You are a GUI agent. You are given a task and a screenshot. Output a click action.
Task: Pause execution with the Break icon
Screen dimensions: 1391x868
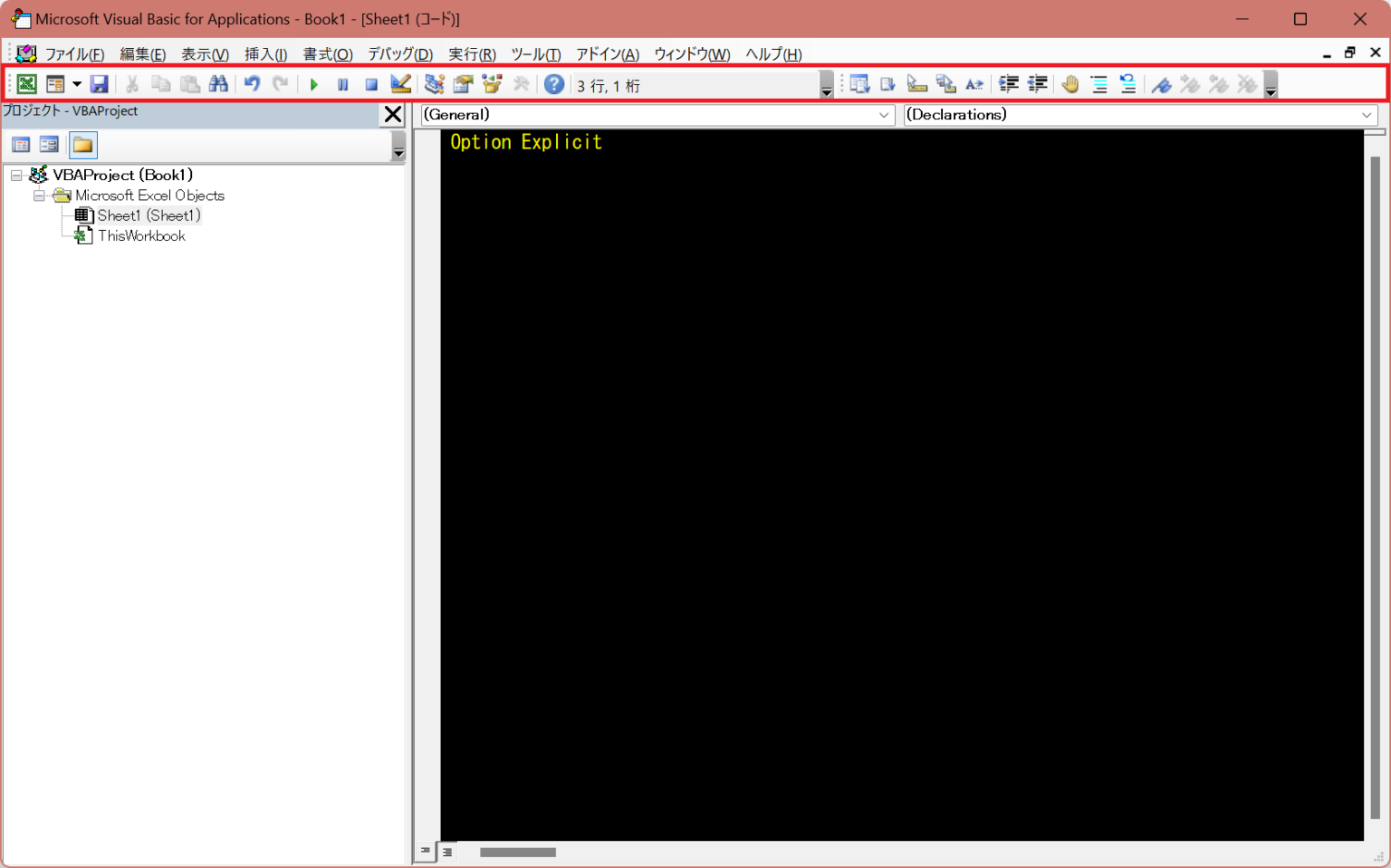pyautogui.click(x=342, y=83)
